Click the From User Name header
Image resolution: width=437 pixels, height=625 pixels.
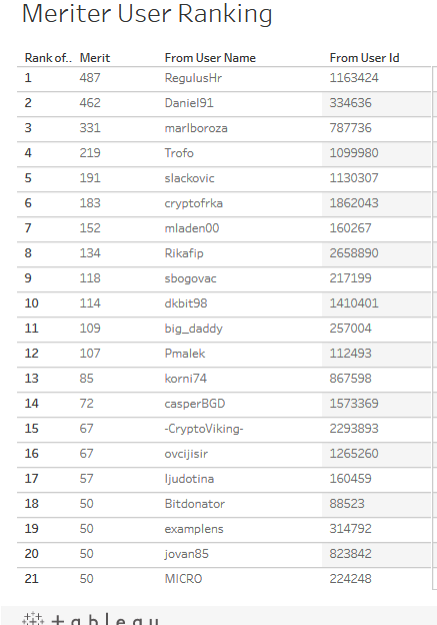coord(210,58)
